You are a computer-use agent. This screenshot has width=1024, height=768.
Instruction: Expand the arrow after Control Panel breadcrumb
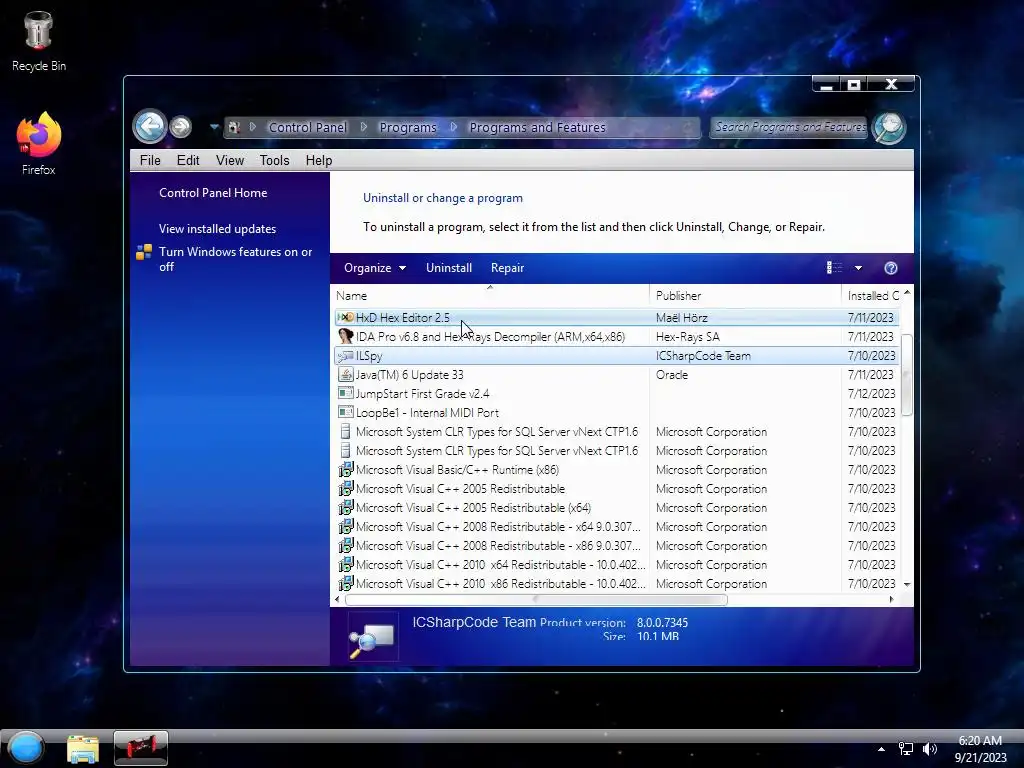364,127
